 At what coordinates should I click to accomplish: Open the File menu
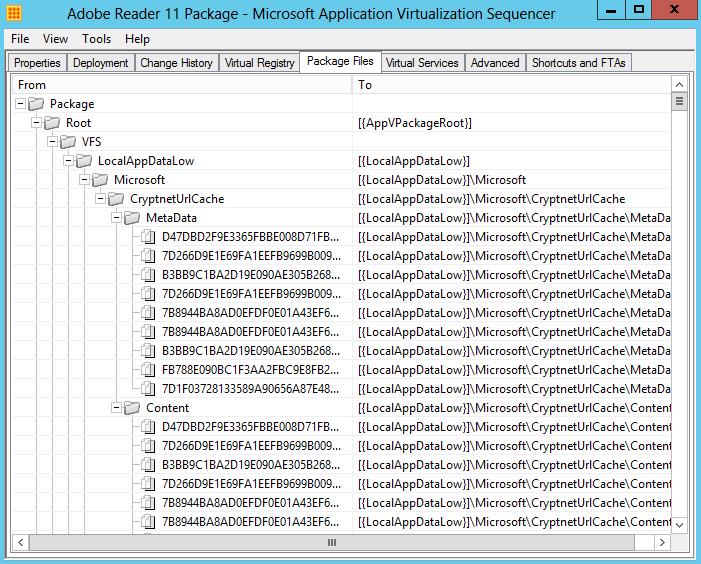(x=20, y=39)
